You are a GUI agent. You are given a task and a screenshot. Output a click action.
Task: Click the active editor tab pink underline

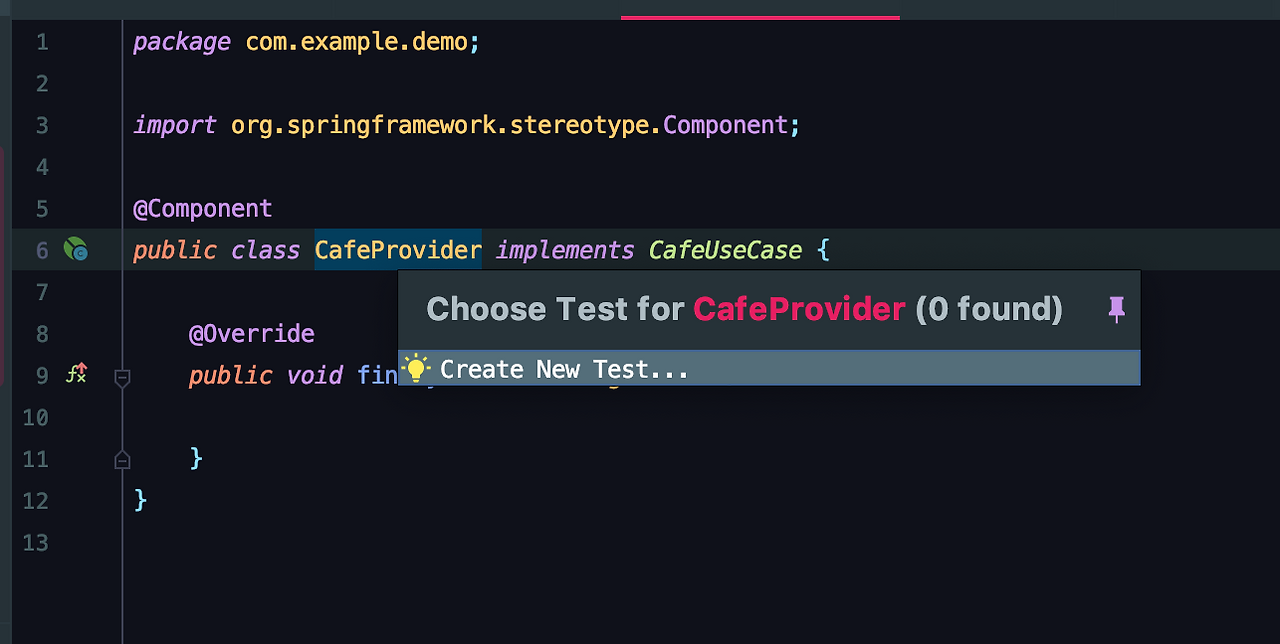click(760, 17)
